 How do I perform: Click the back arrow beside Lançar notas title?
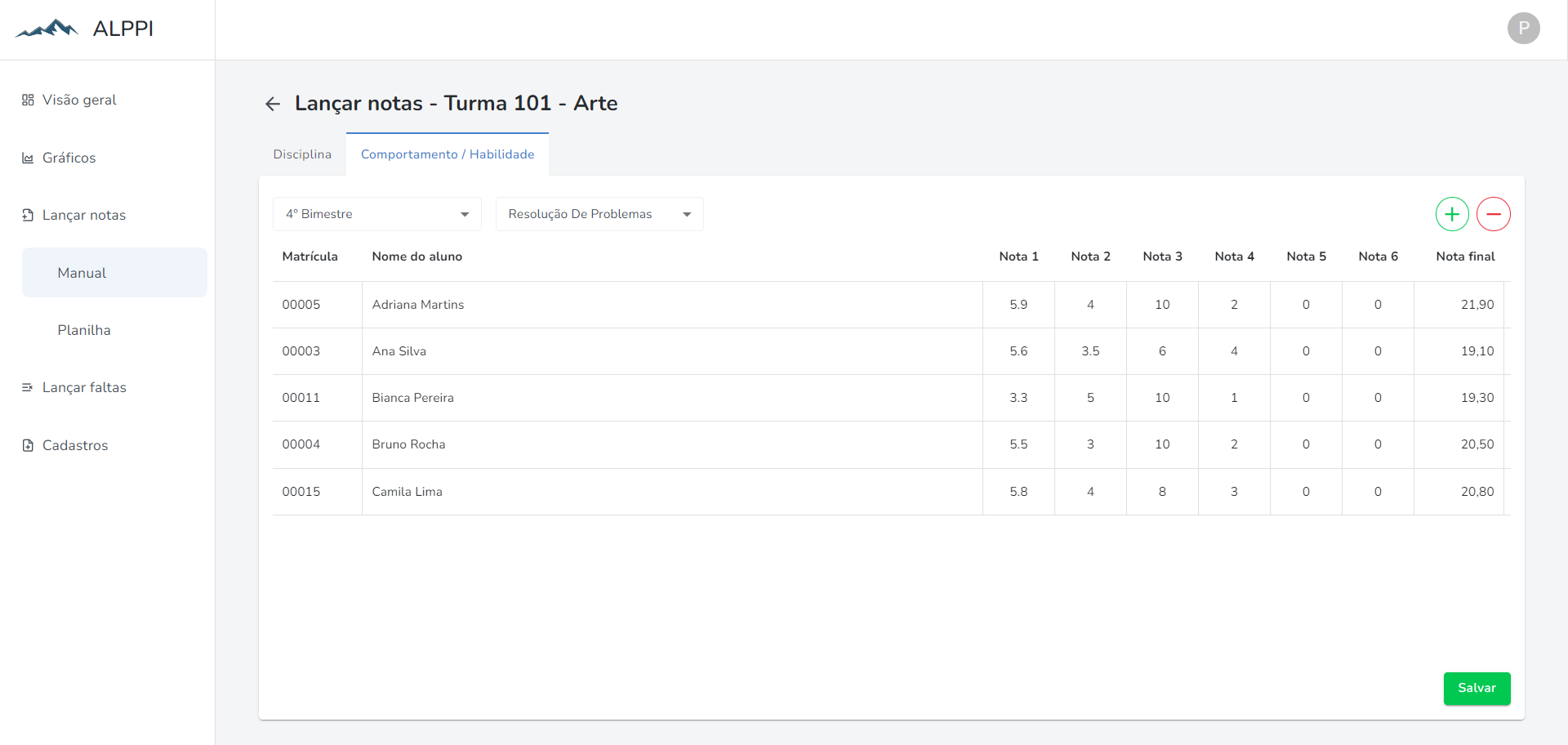(x=273, y=104)
